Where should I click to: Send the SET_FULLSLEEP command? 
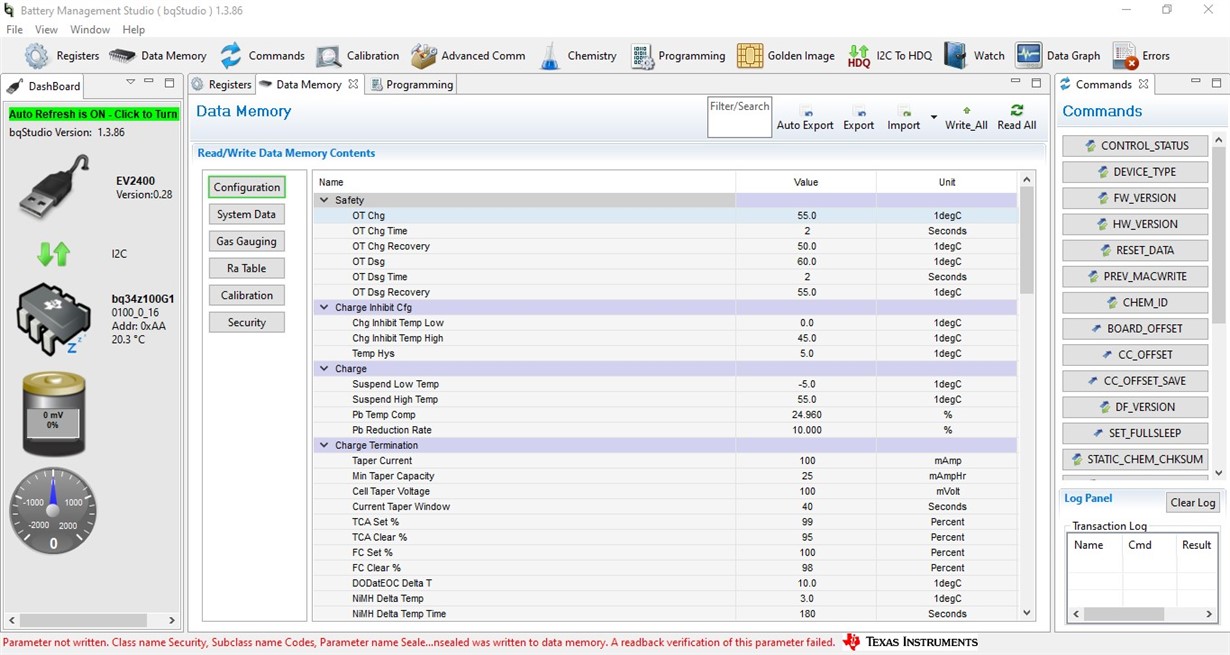1135,433
